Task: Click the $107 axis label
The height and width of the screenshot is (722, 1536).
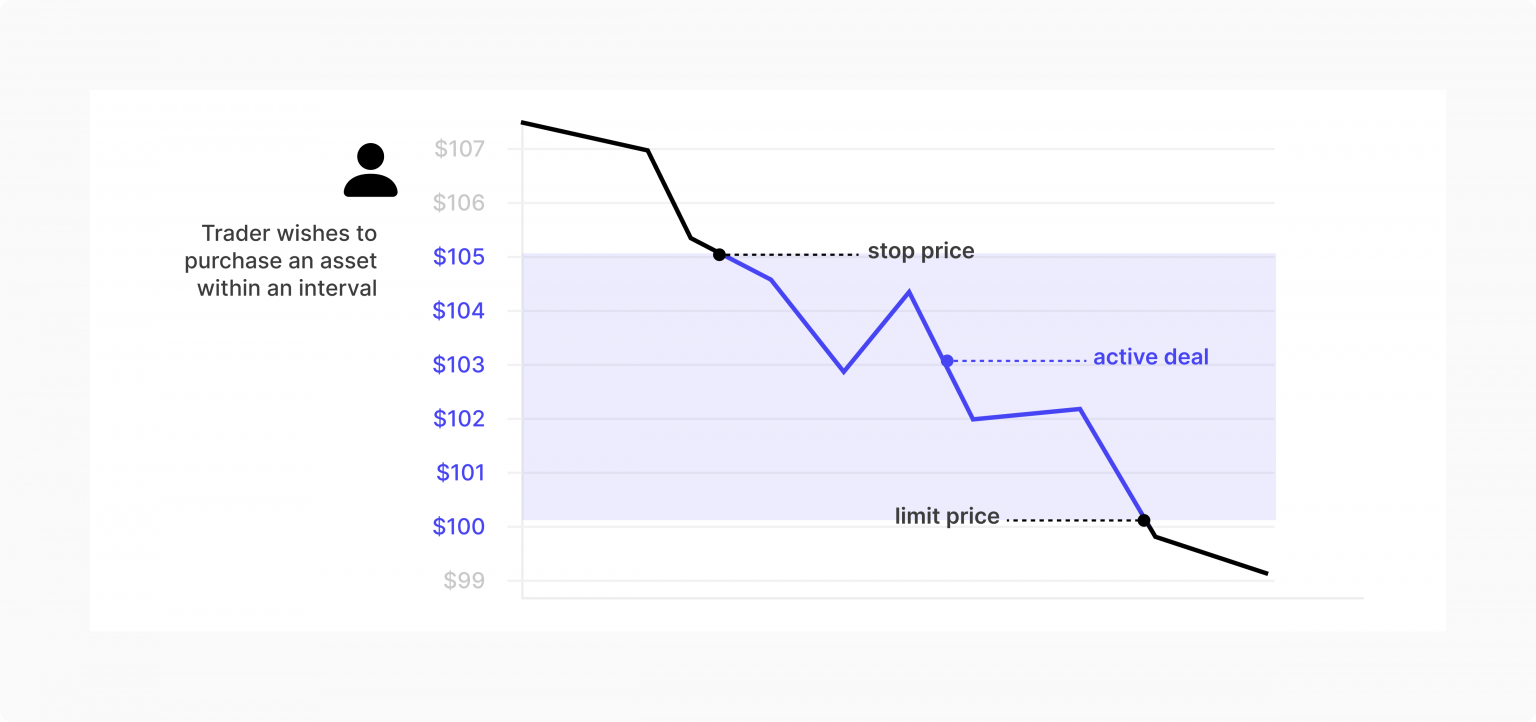Action: (x=459, y=150)
